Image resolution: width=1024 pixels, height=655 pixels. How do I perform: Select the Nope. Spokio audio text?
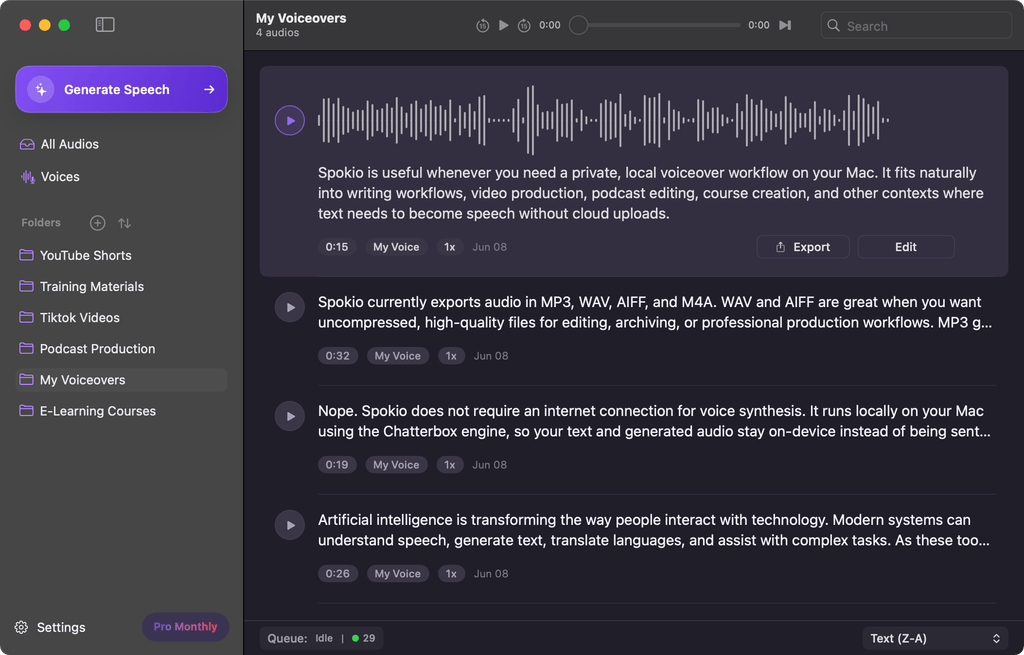tap(654, 421)
